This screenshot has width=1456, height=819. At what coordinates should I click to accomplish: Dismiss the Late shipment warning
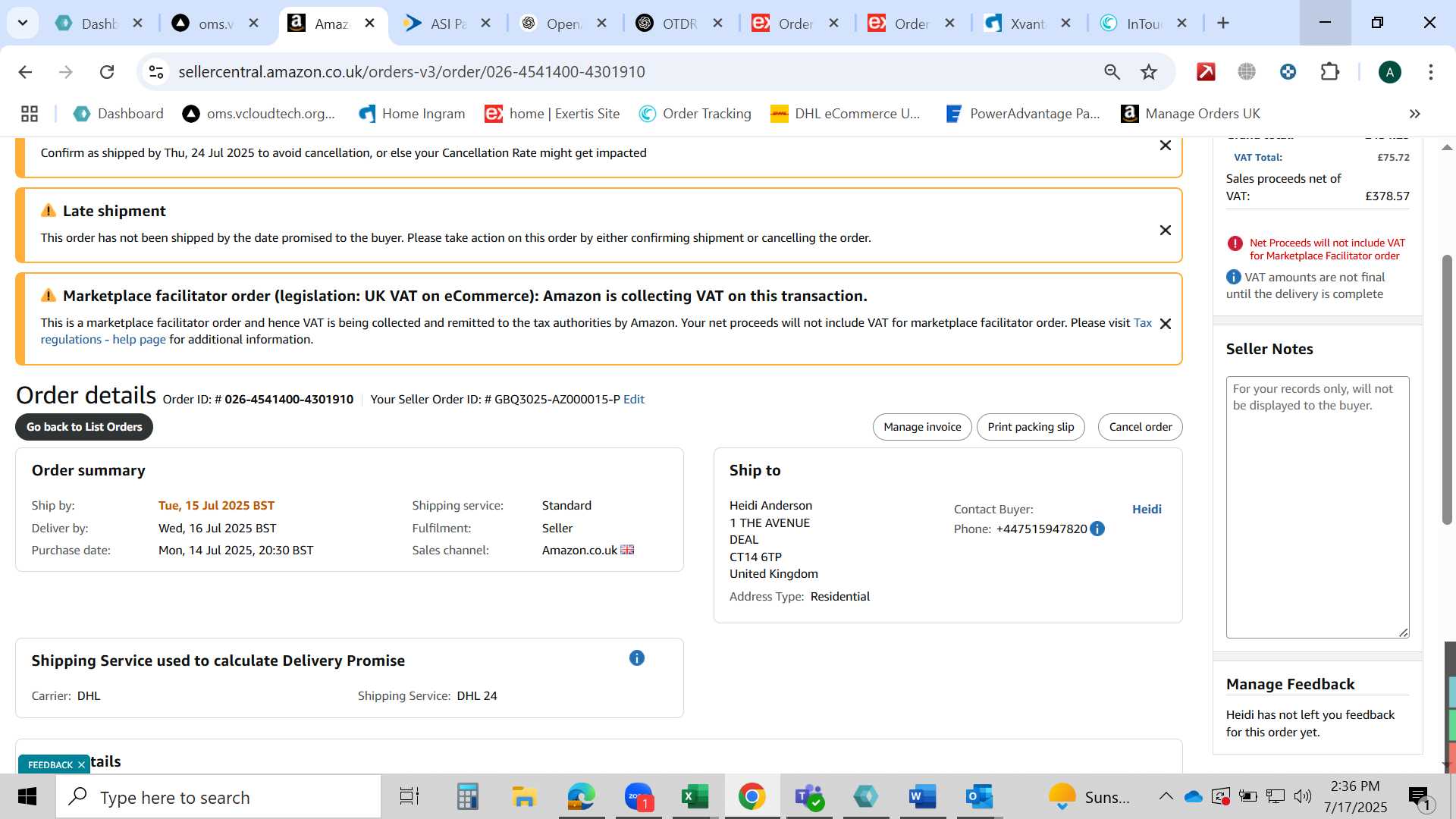tap(1166, 230)
